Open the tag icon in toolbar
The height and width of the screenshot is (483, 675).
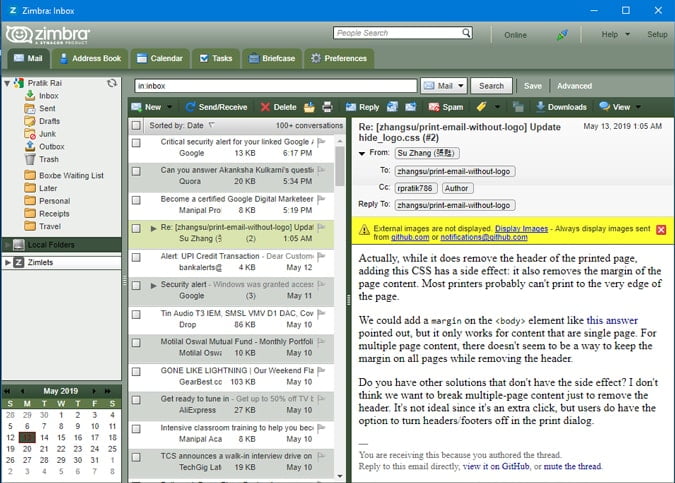point(482,107)
